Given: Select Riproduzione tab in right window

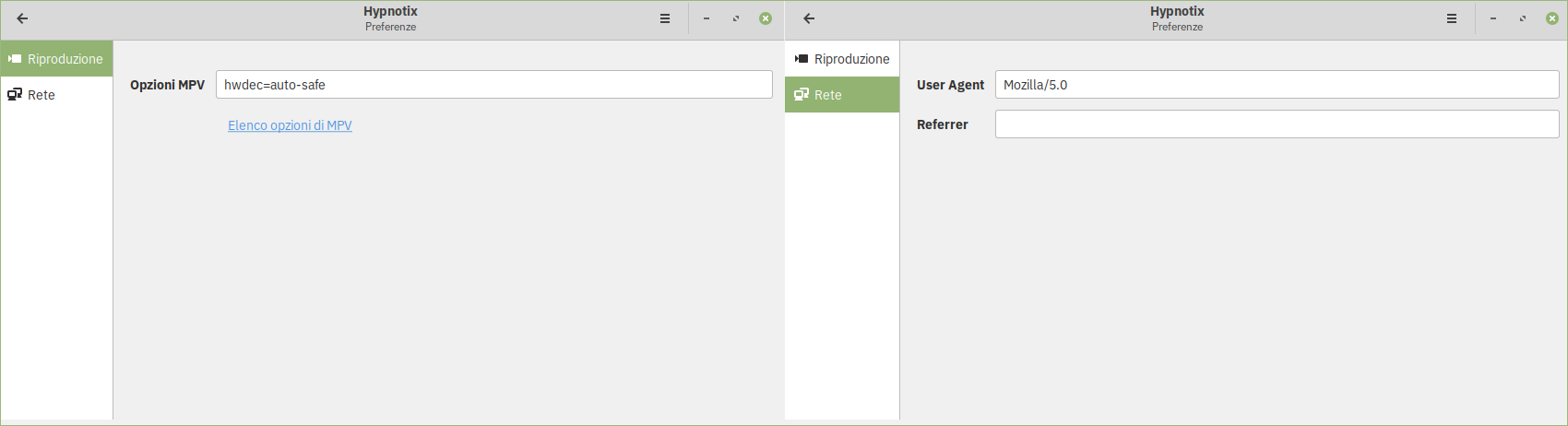Looking at the screenshot, I should tap(842, 59).
